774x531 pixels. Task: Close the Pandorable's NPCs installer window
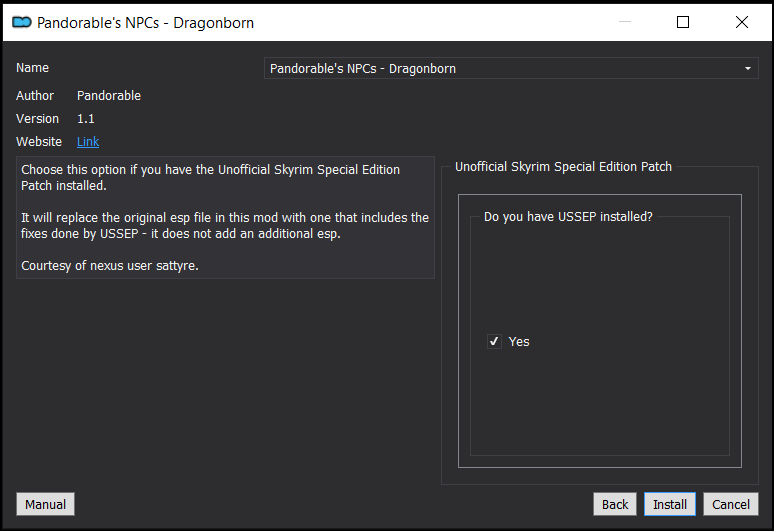(x=741, y=22)
